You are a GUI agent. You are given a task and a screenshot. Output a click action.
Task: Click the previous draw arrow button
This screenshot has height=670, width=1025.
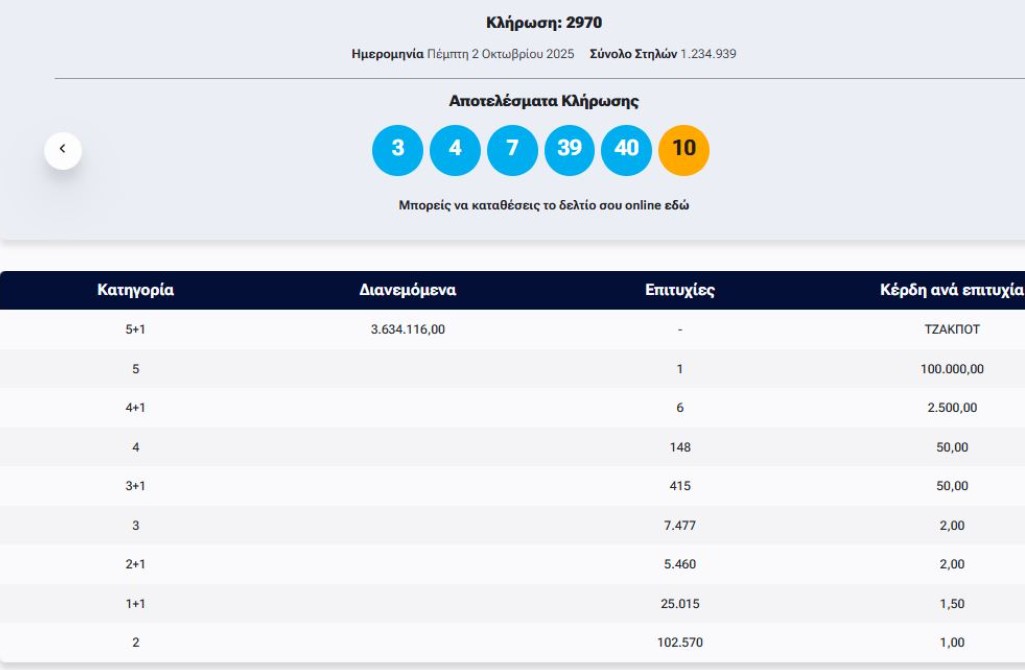pyautogui.click(x=63, y=150)
